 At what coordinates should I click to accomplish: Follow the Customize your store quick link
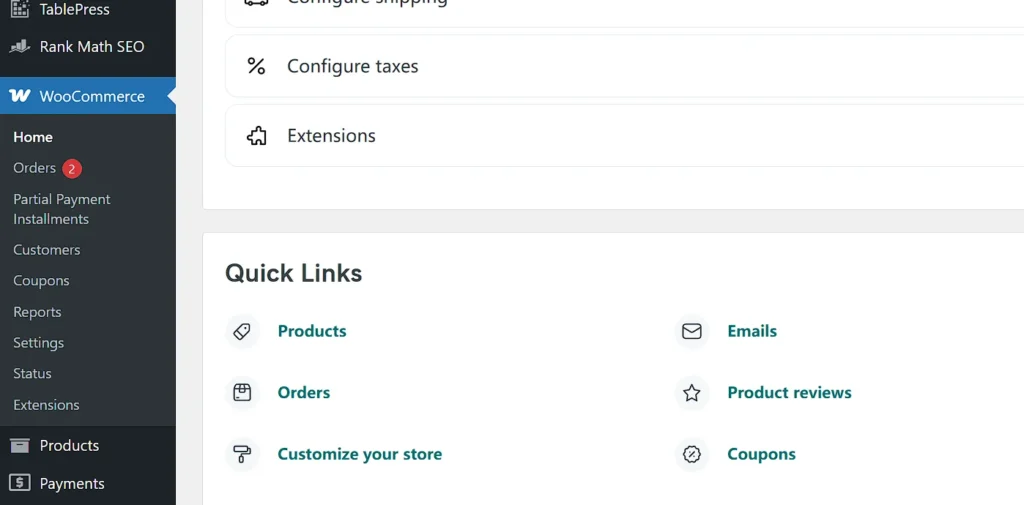click(360, 454)
